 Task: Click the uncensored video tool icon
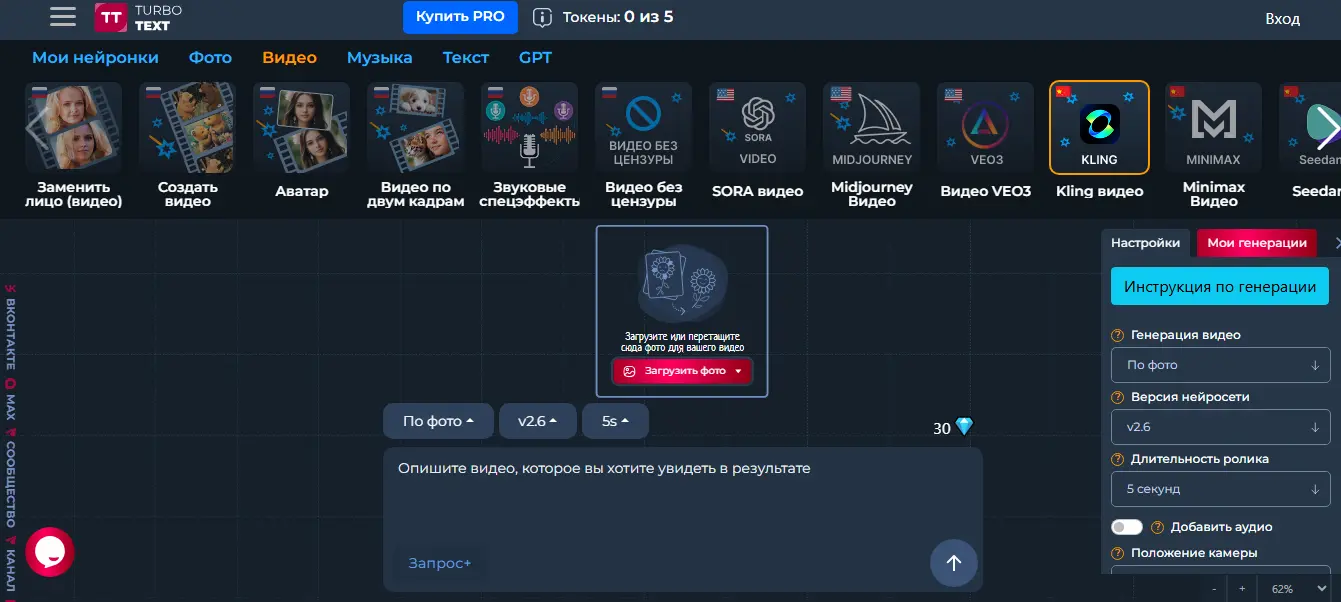(x=643, y=128)
